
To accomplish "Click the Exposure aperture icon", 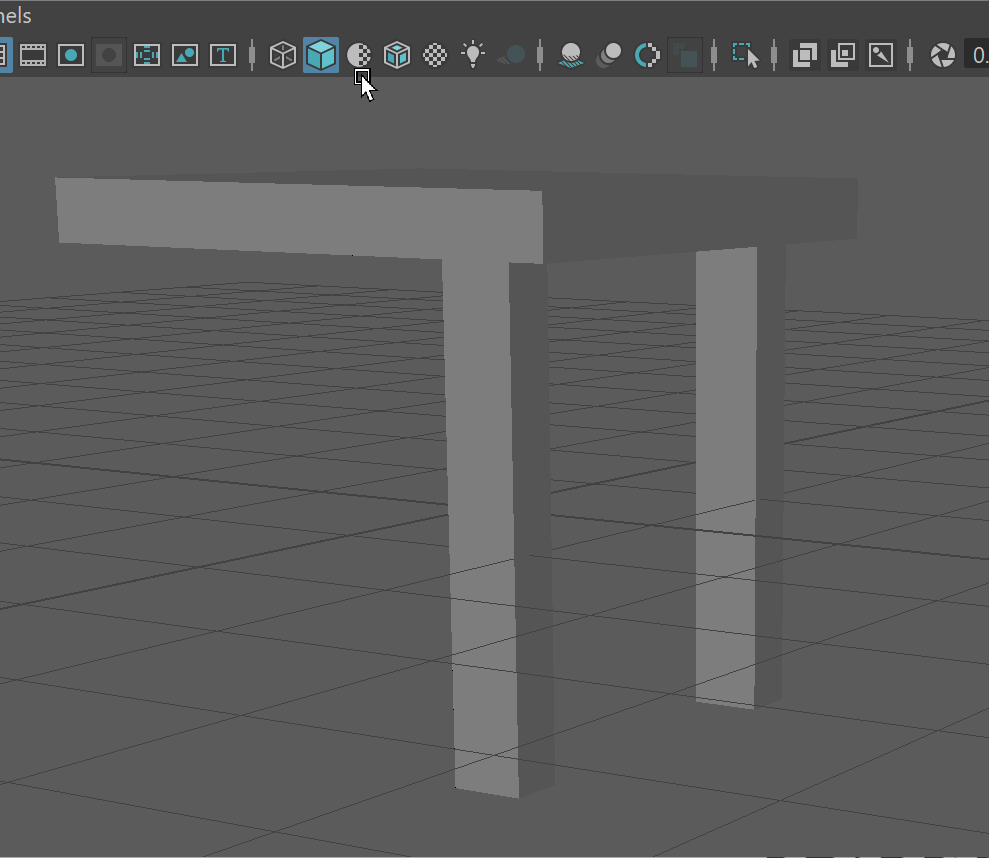I will [942, 55].
